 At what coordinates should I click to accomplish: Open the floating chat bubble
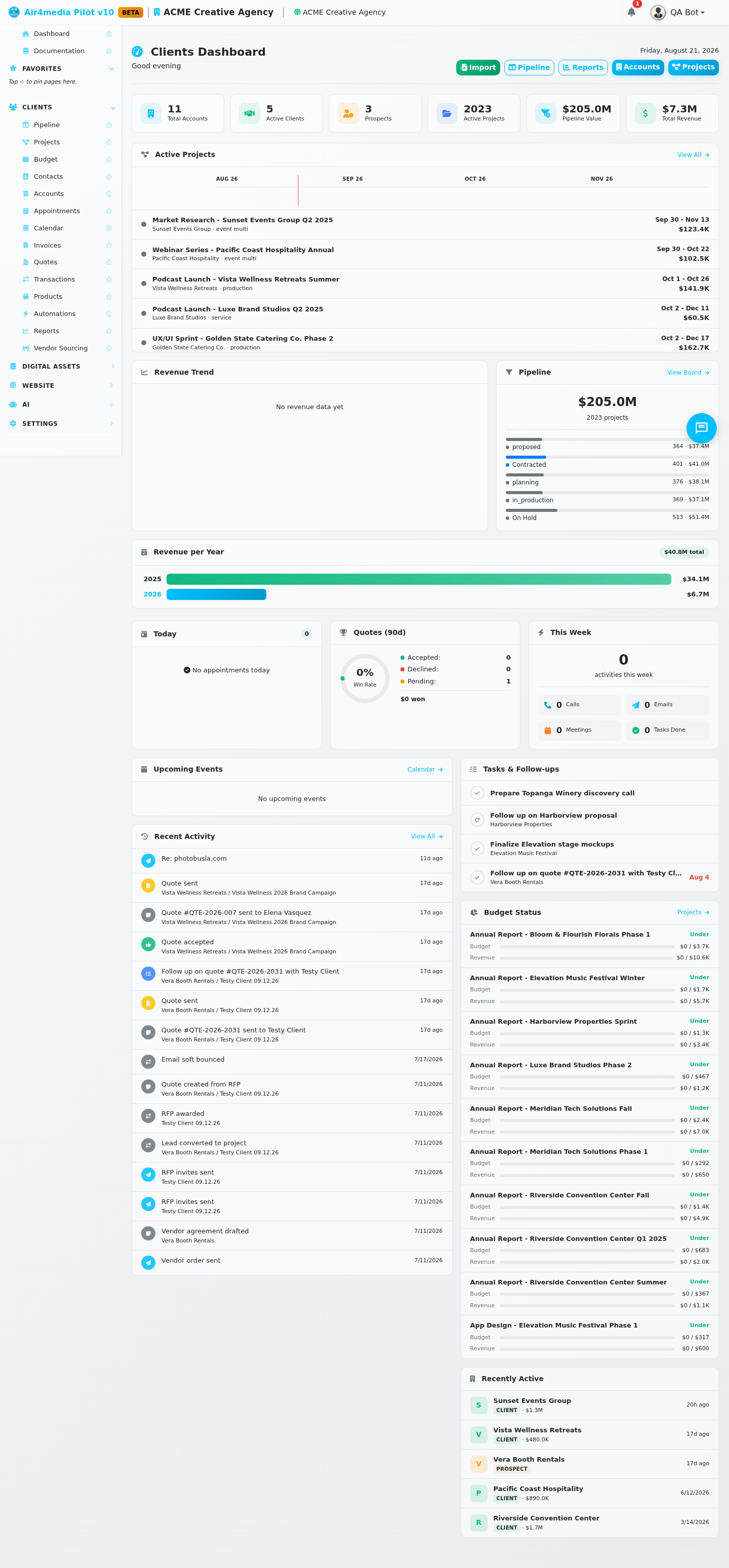701,428
